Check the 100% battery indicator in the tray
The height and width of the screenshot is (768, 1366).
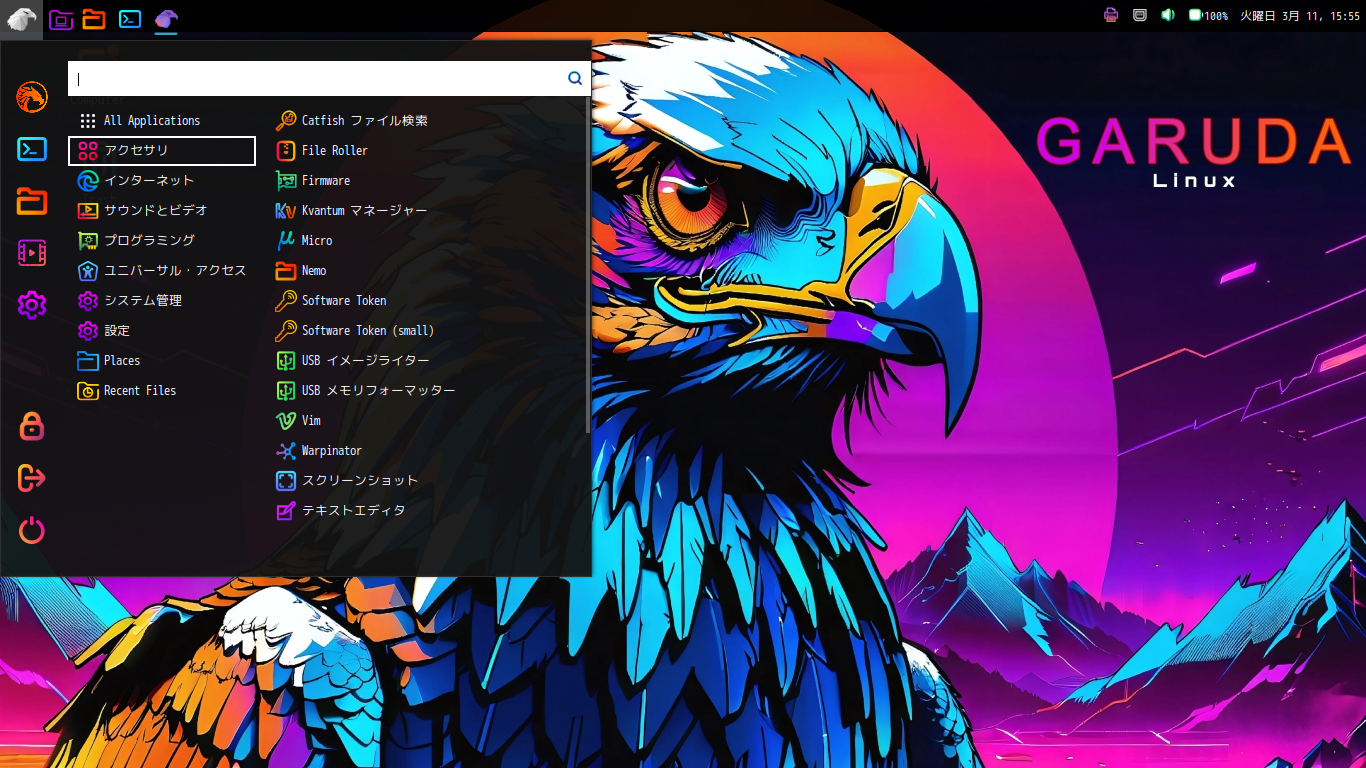[1208, 15]
